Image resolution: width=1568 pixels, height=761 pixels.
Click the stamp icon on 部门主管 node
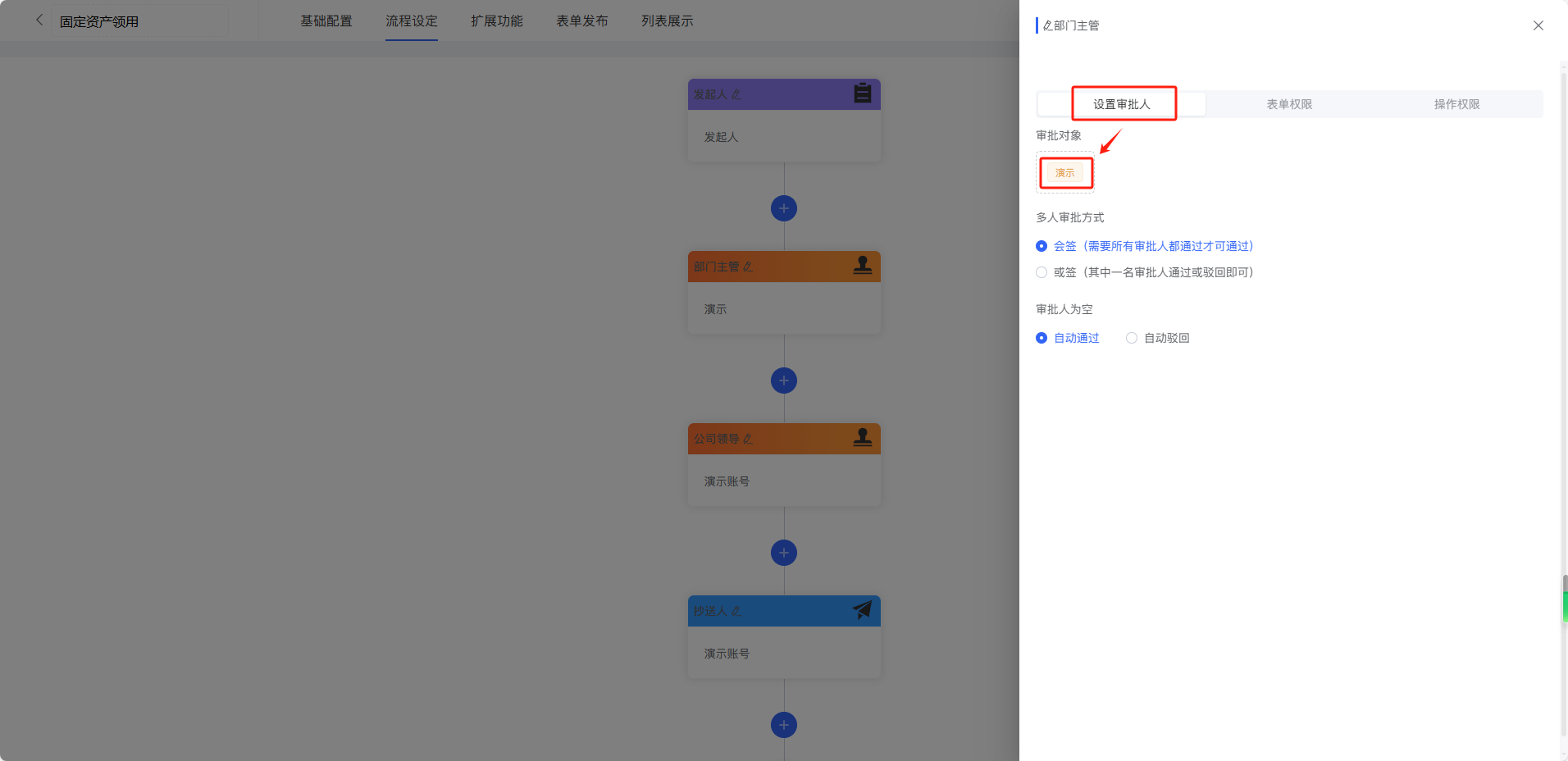[x=862, y=266]
